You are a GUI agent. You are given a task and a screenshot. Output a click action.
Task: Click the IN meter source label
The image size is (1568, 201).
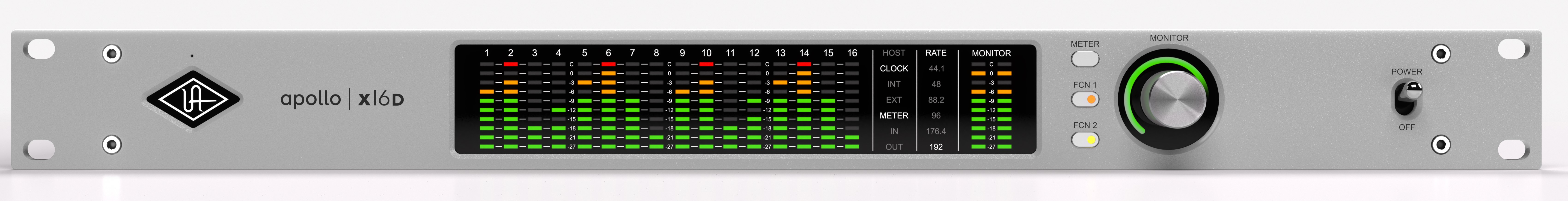tap(894, 131)
